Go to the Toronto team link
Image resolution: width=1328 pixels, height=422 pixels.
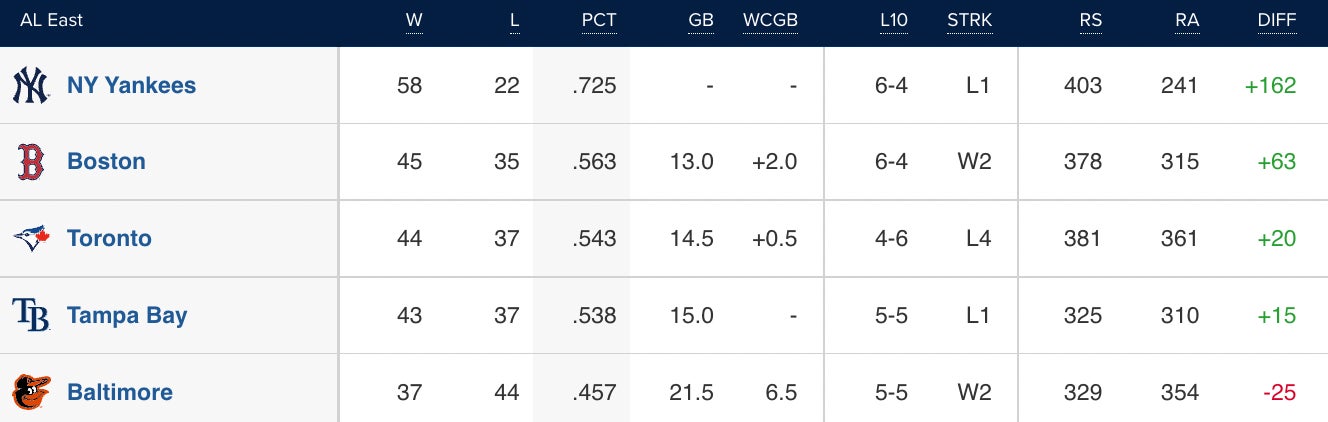pyautogui.click(x=109, y=238)
